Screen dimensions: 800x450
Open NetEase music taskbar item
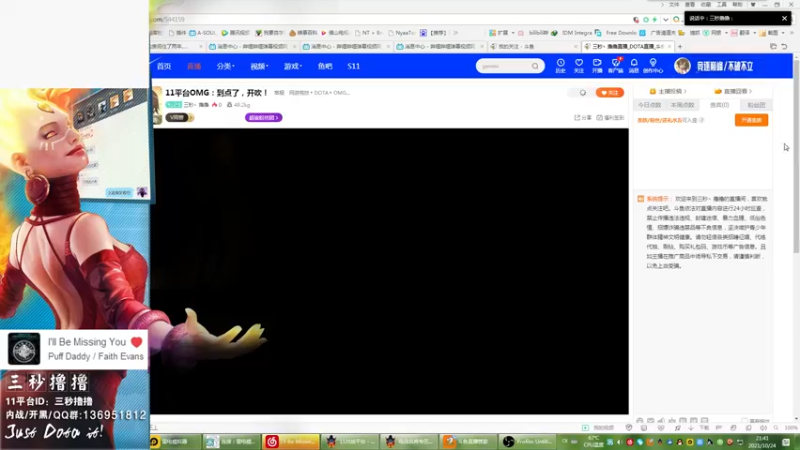290,442
